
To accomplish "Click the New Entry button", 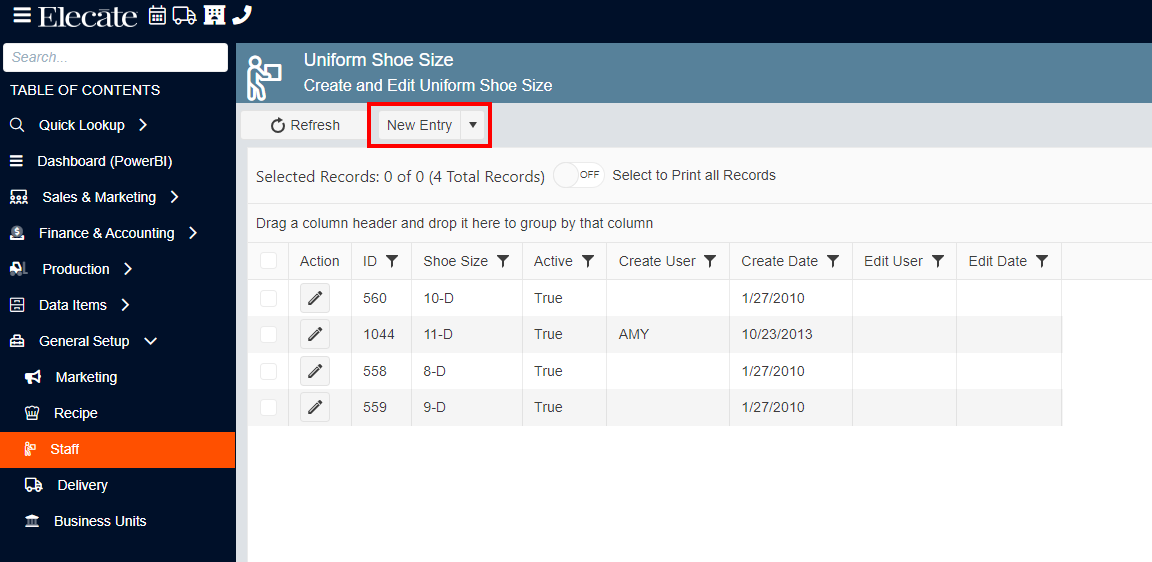I will tap(420, 125).
